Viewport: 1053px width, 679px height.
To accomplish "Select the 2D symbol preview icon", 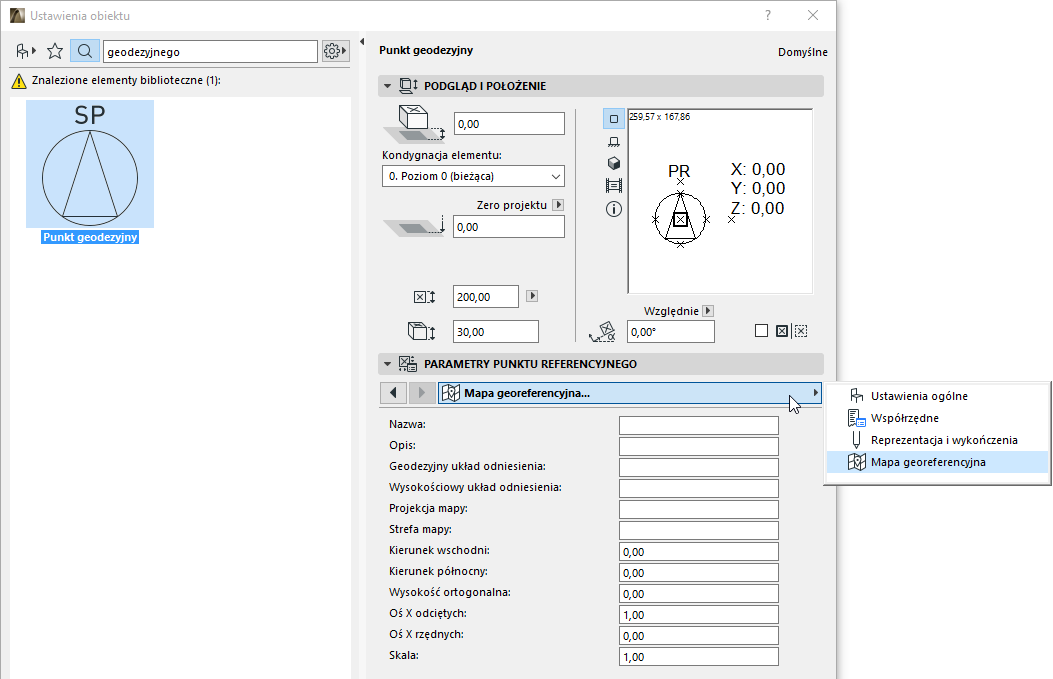I will pyautogui.click(x=614, y=119).
